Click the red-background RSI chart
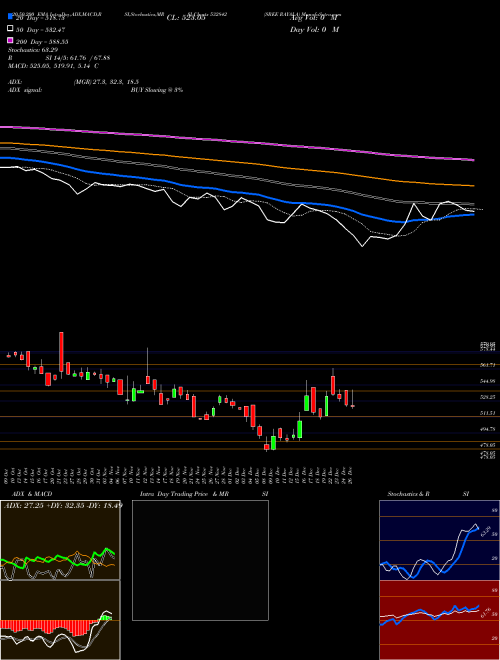The image size is (500, 660). (439, 620)
